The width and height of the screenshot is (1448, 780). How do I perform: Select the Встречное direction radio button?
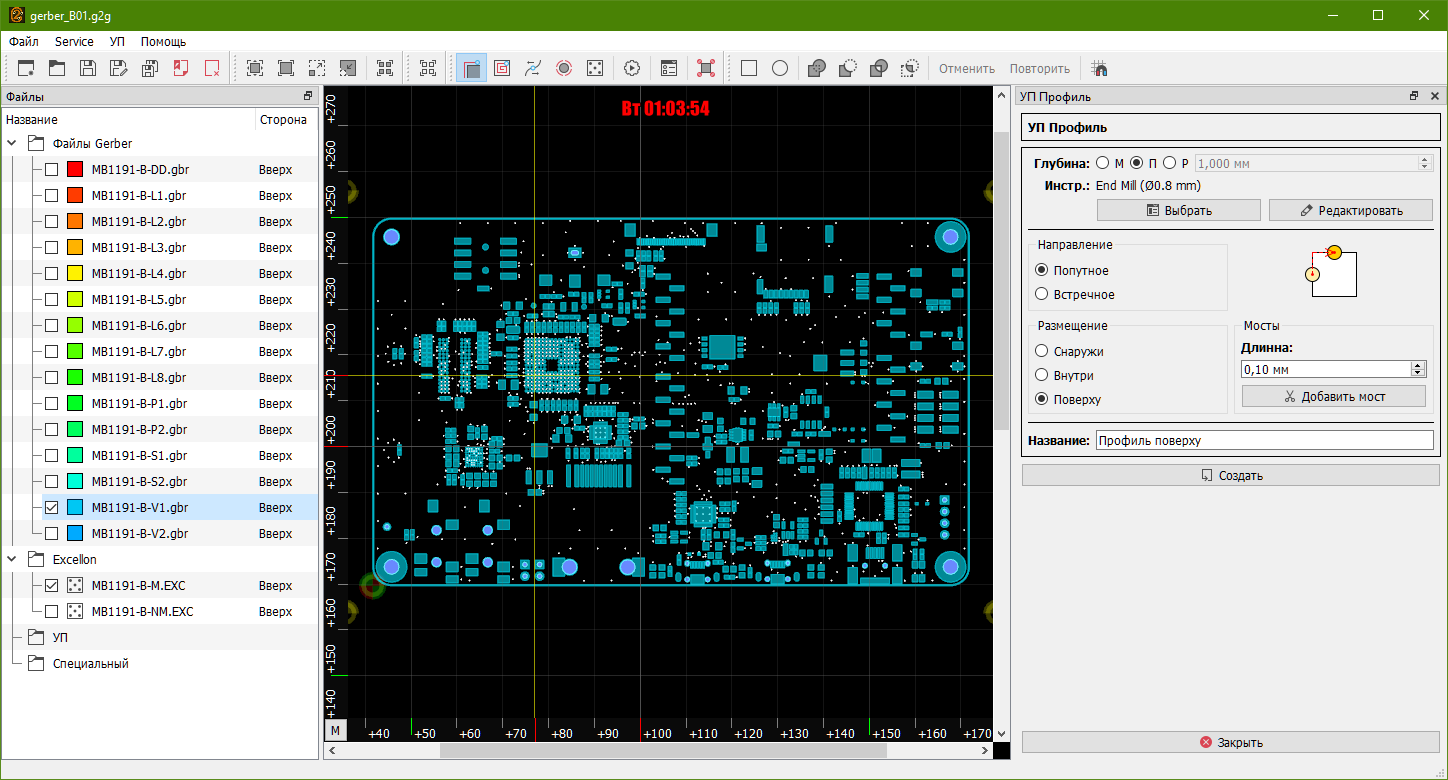pyautogui.click(x=1042, y=295)
